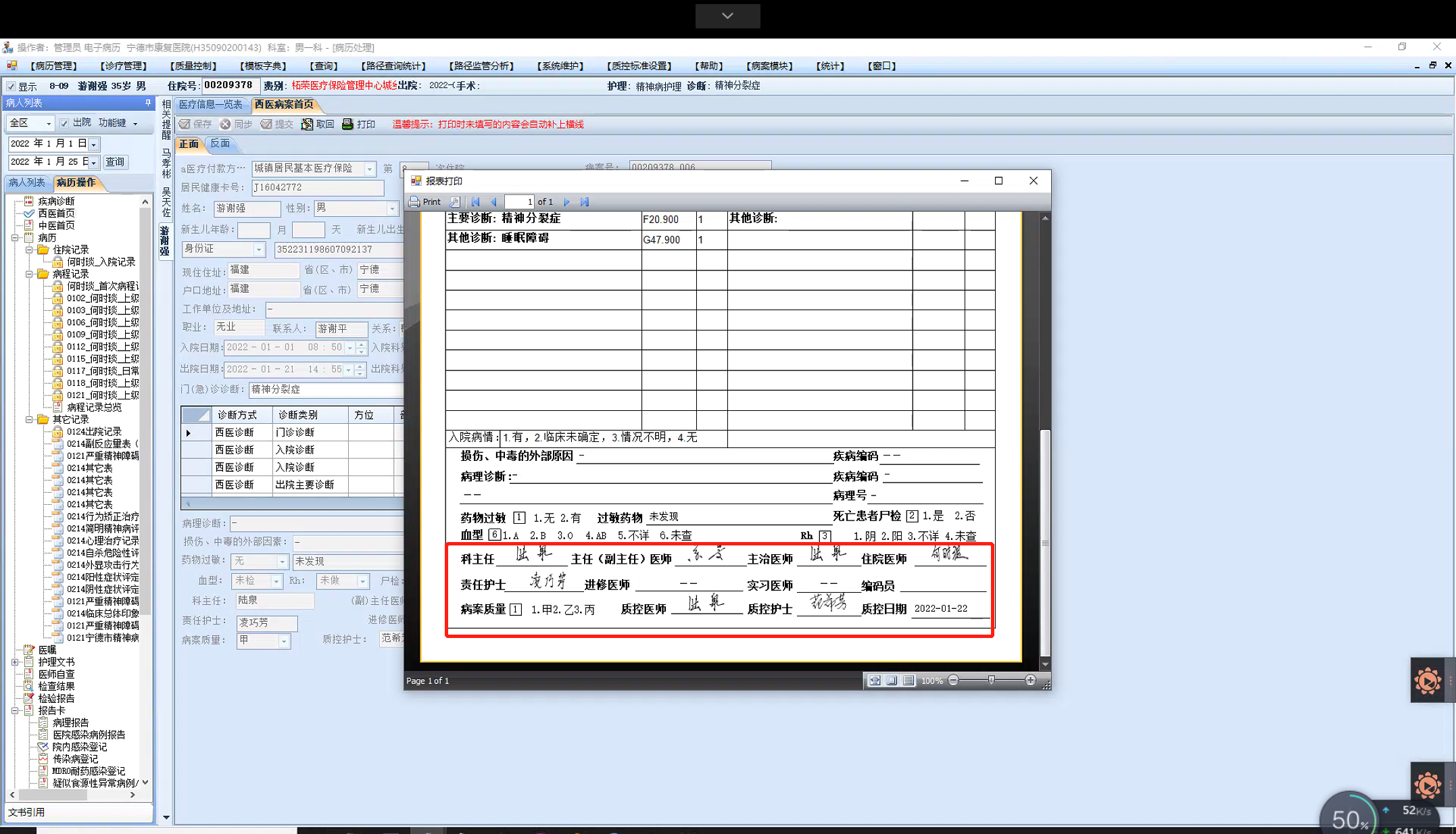Click the report page number field

coord(519,201)
